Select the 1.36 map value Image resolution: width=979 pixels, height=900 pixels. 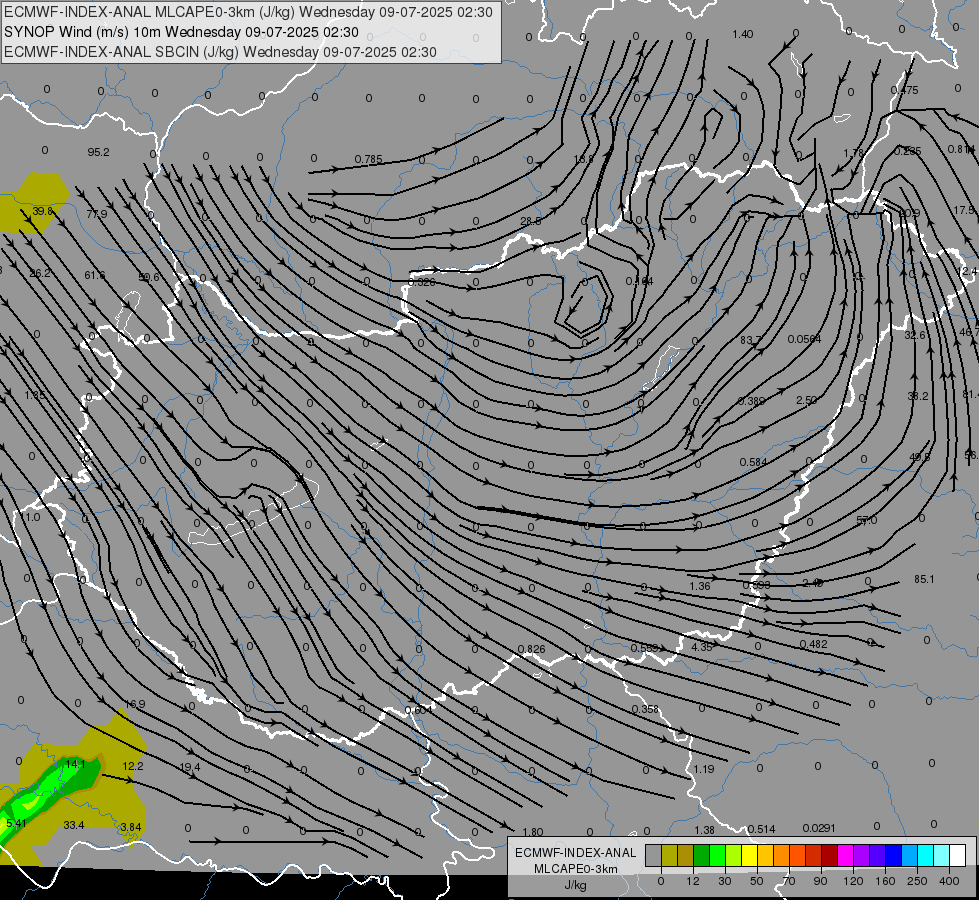click(x=700, y=586)
